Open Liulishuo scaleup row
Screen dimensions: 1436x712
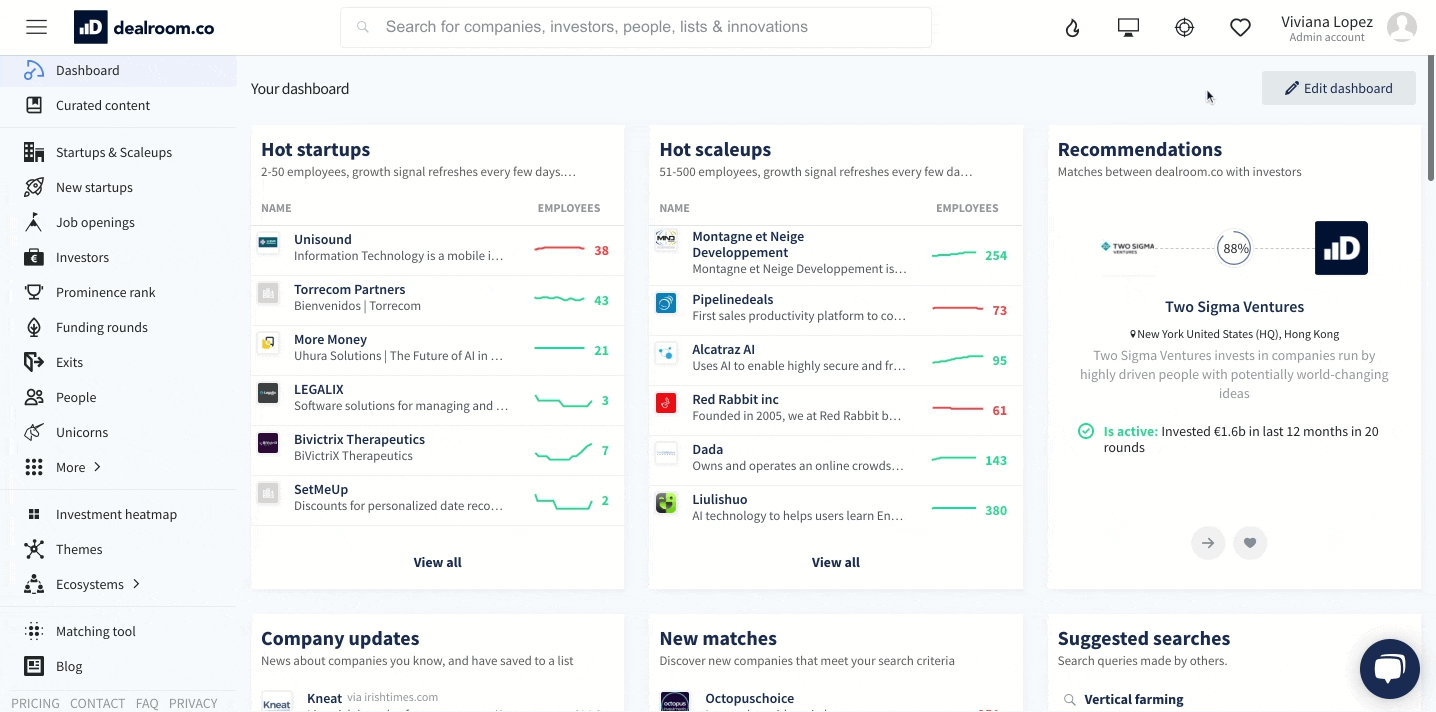[836, 510]
